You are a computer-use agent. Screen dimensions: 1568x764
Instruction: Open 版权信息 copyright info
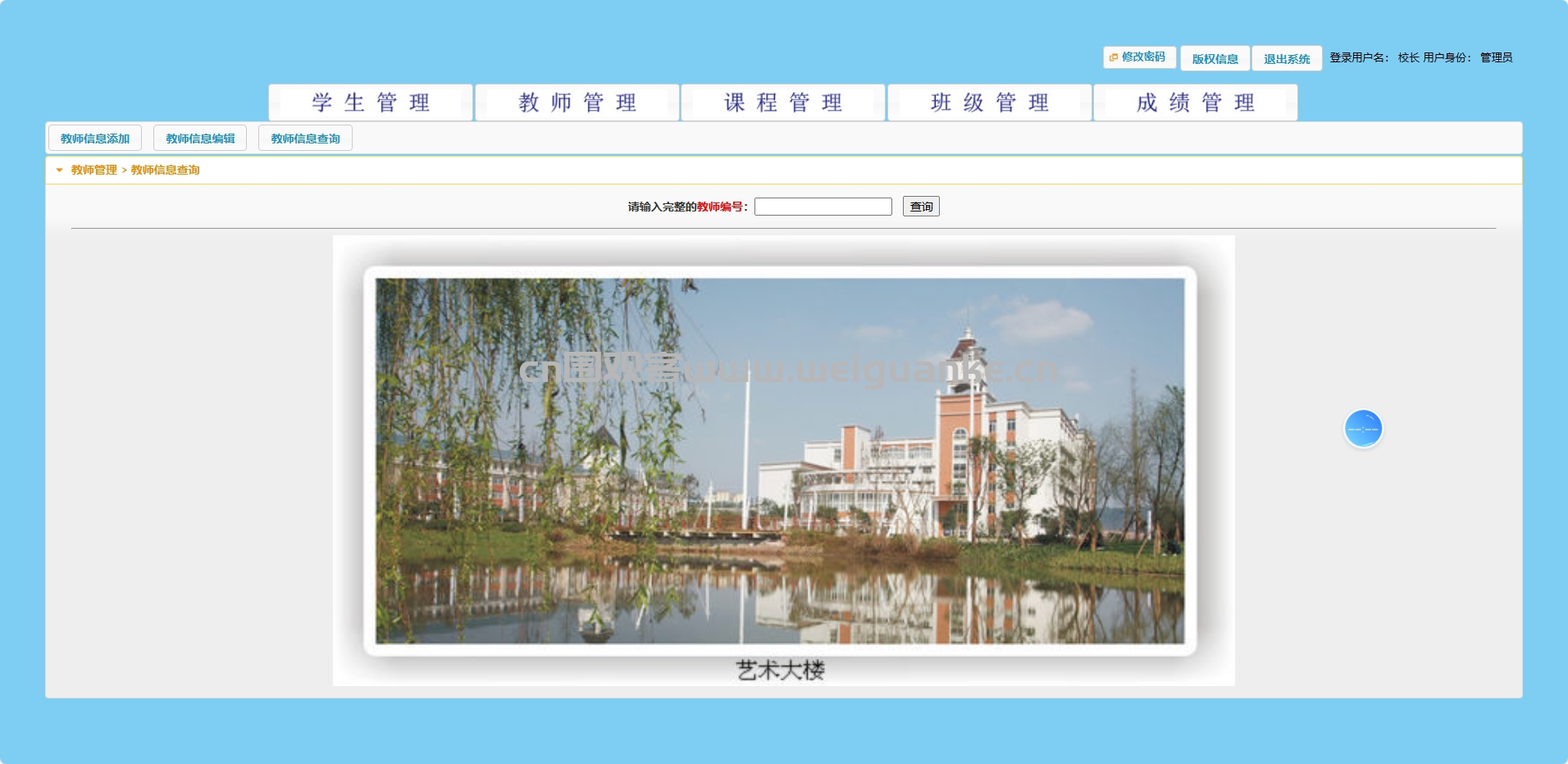click(1215, 58)
